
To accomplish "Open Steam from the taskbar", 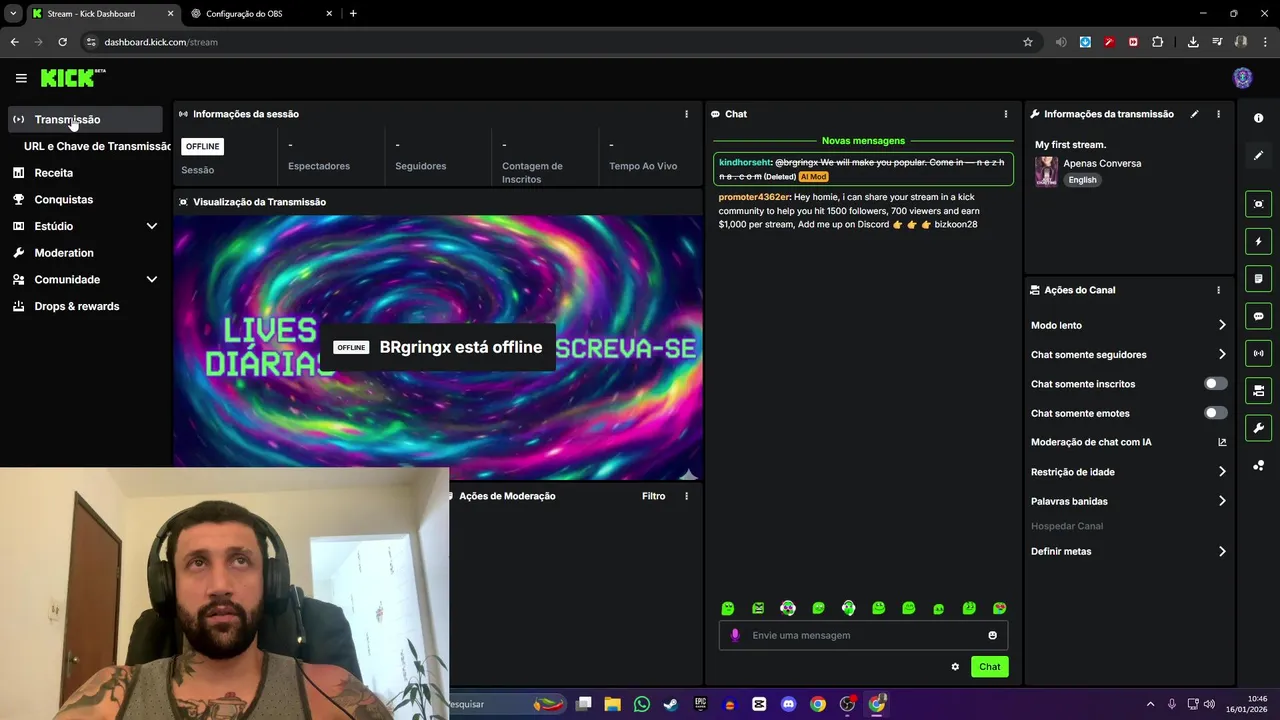I will [x=671, y=704].
